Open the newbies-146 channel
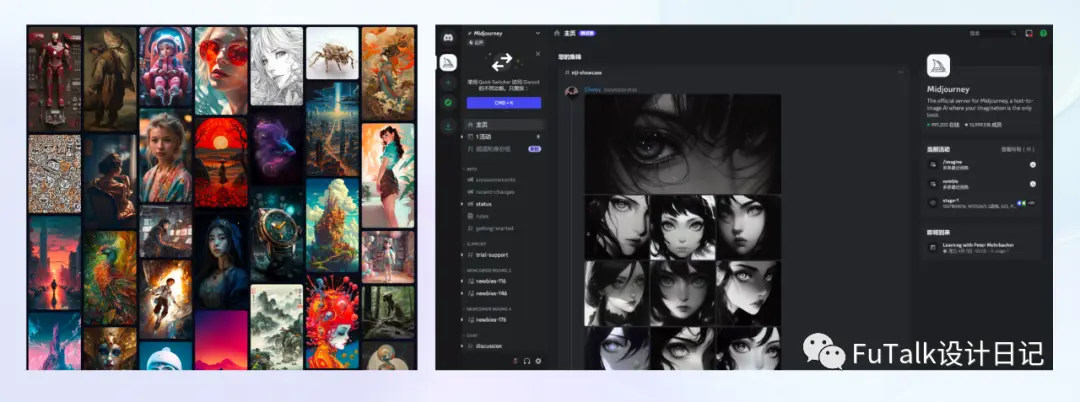 tap(491, 293)
